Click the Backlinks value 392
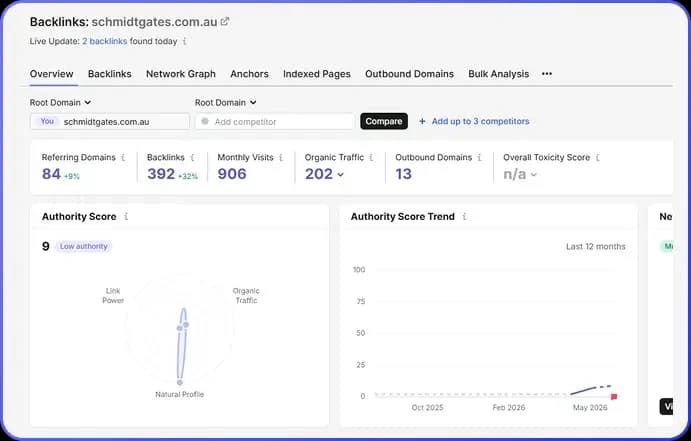691x441 pixels. 161,174
